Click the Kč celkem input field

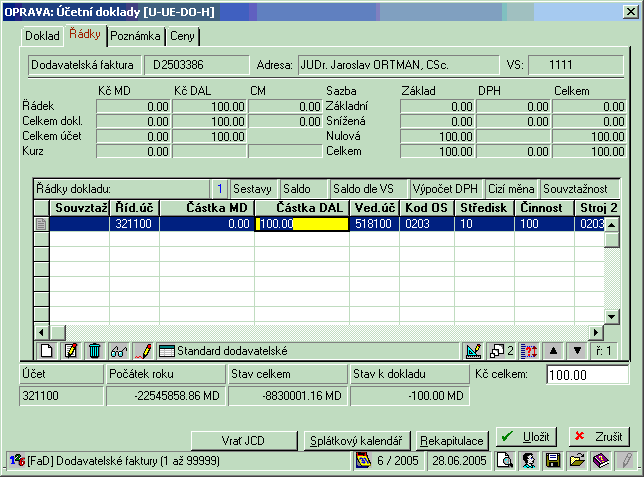tap(587, 375)
